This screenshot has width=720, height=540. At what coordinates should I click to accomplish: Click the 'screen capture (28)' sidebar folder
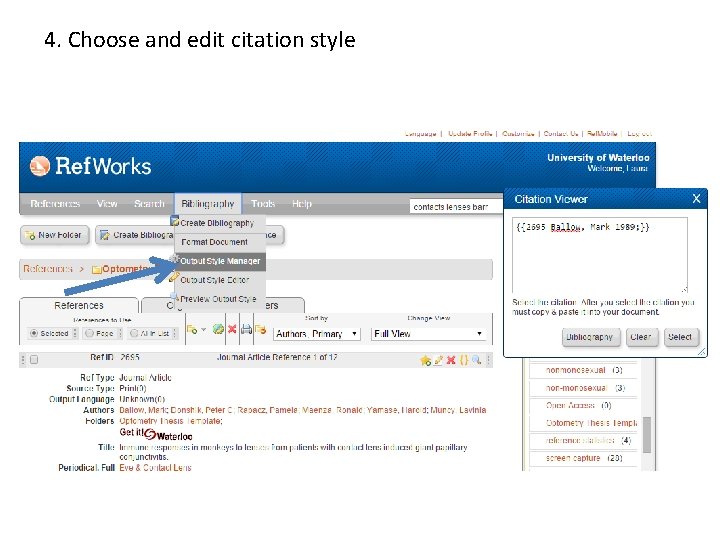click(584, 458)
